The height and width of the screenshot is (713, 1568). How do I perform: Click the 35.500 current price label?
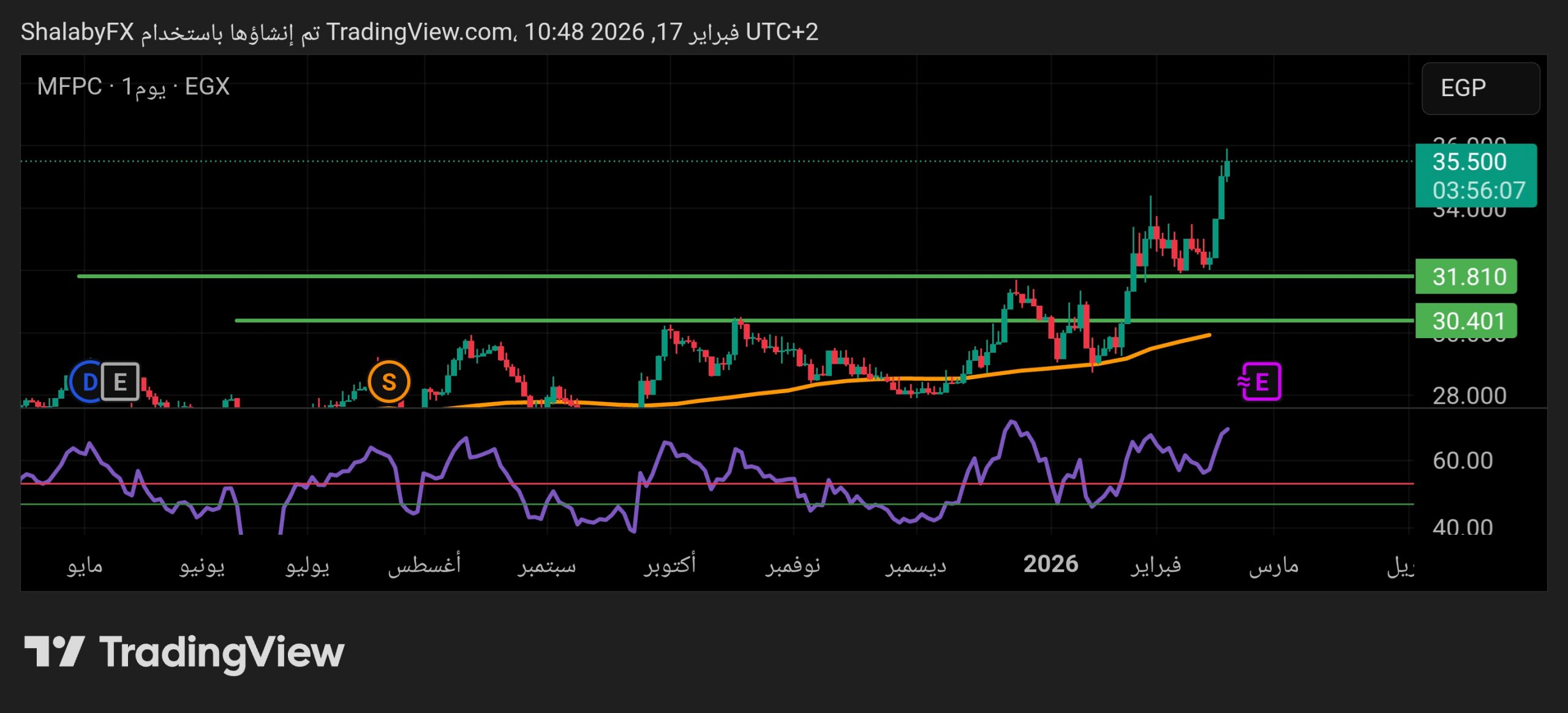pos(1469,162)
